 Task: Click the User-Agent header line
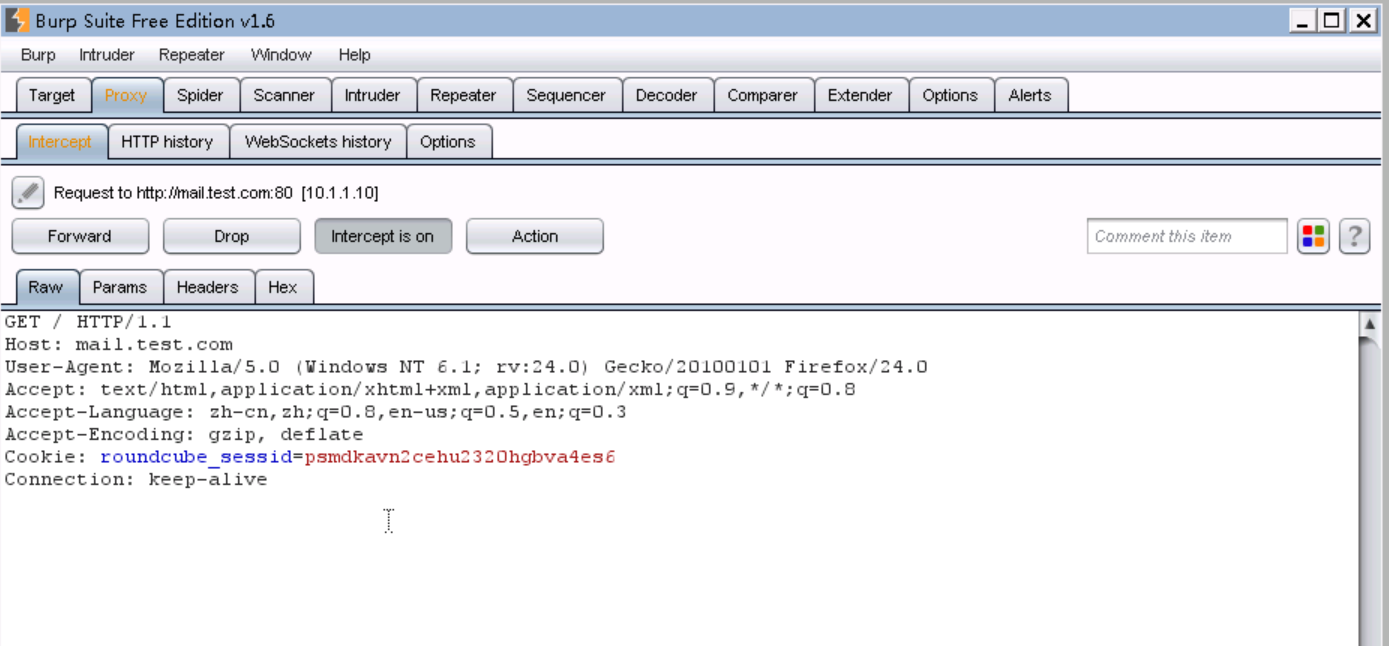tap(466, 367)
